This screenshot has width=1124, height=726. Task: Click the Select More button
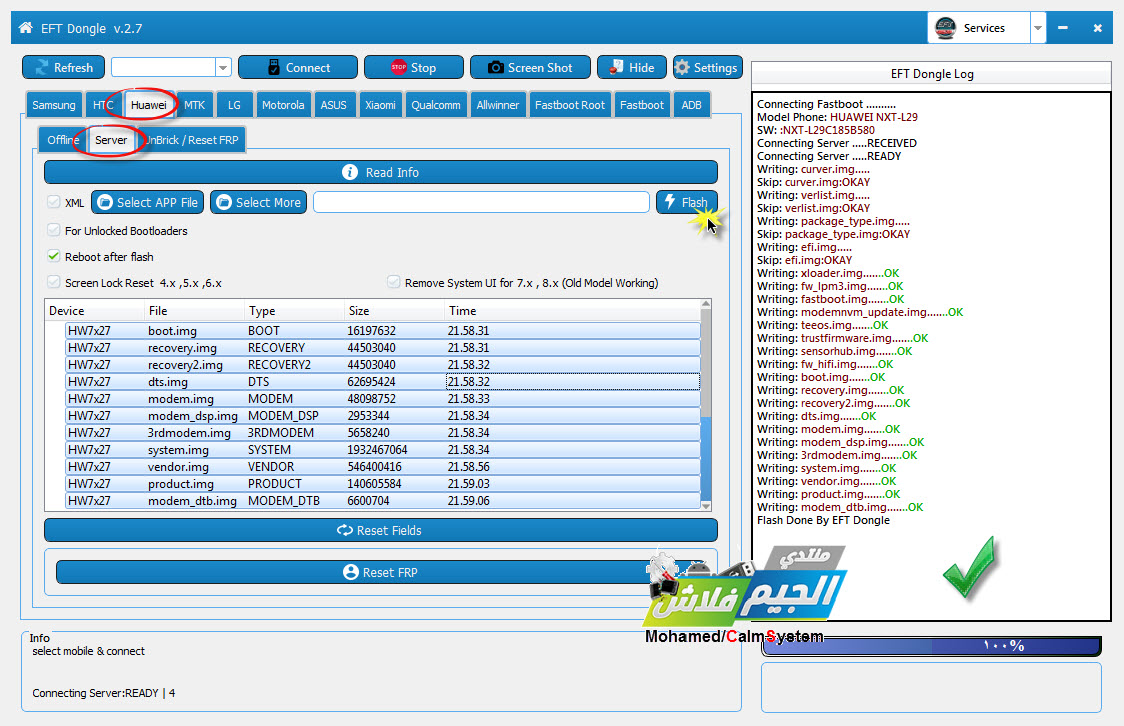coord(259,202)
